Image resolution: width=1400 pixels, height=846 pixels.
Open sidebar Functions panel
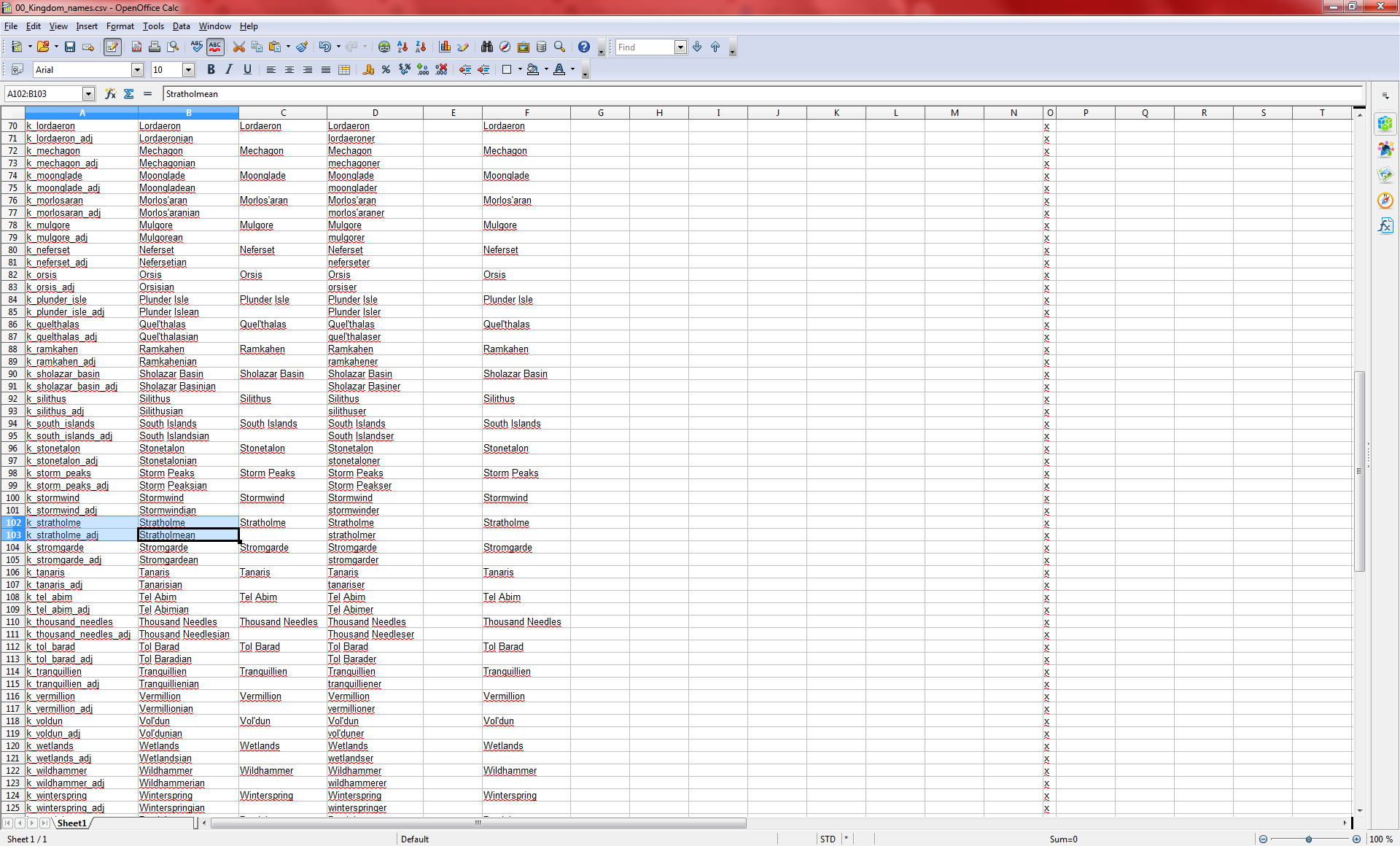(1385, 226)
